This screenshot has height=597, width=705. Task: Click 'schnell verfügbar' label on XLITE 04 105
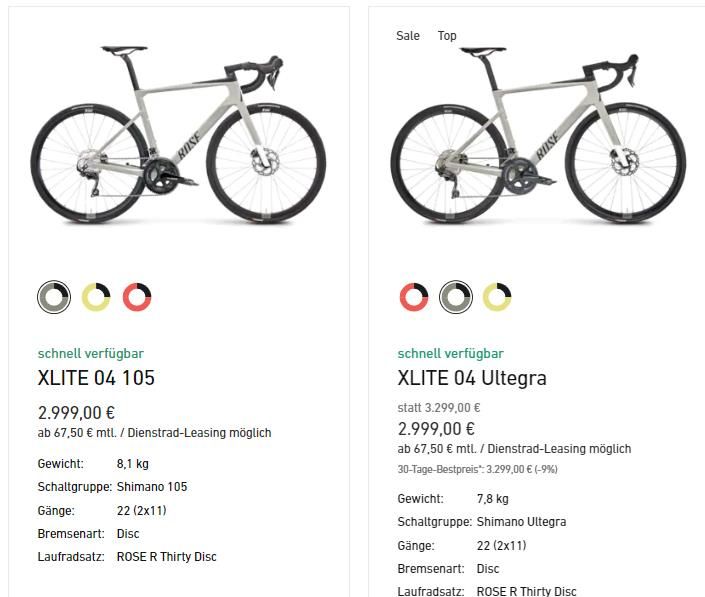pyautogui.click(x=91, y=354)
